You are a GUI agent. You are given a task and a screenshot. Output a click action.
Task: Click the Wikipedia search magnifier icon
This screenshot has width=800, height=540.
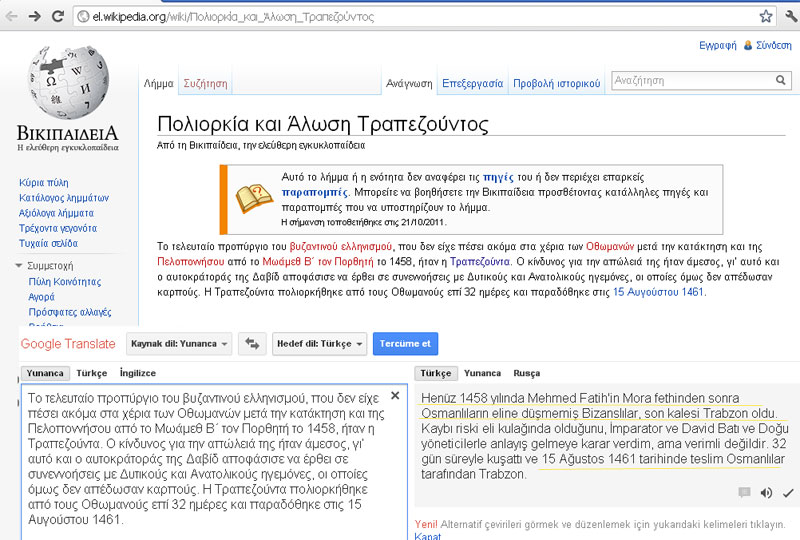tap(781, 81)
